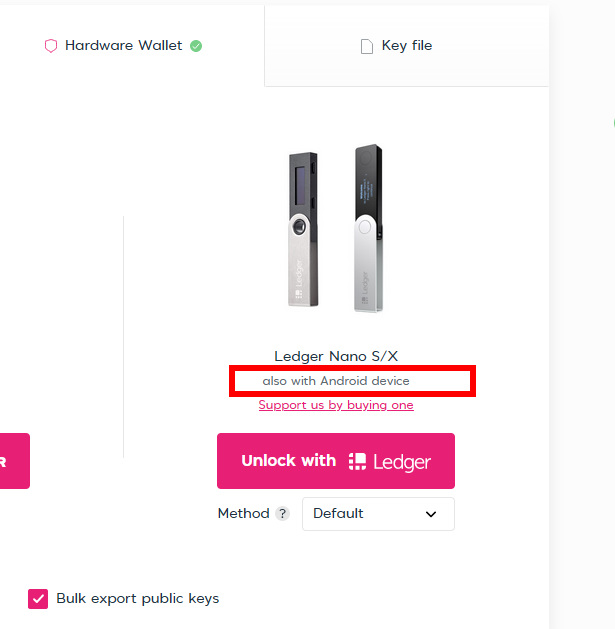Click the partially visible pink button at left
Viewport: 615px width, 629px height.
point(14,461)
